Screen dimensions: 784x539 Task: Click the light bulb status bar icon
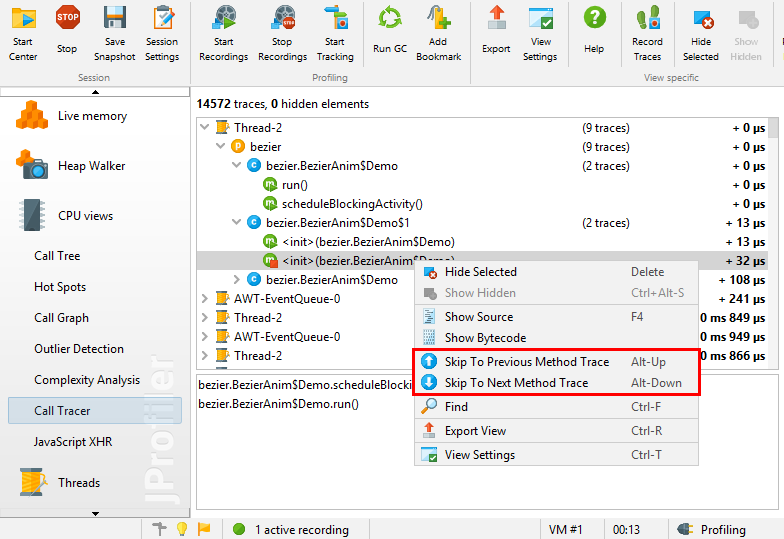(x=182, y=528)
